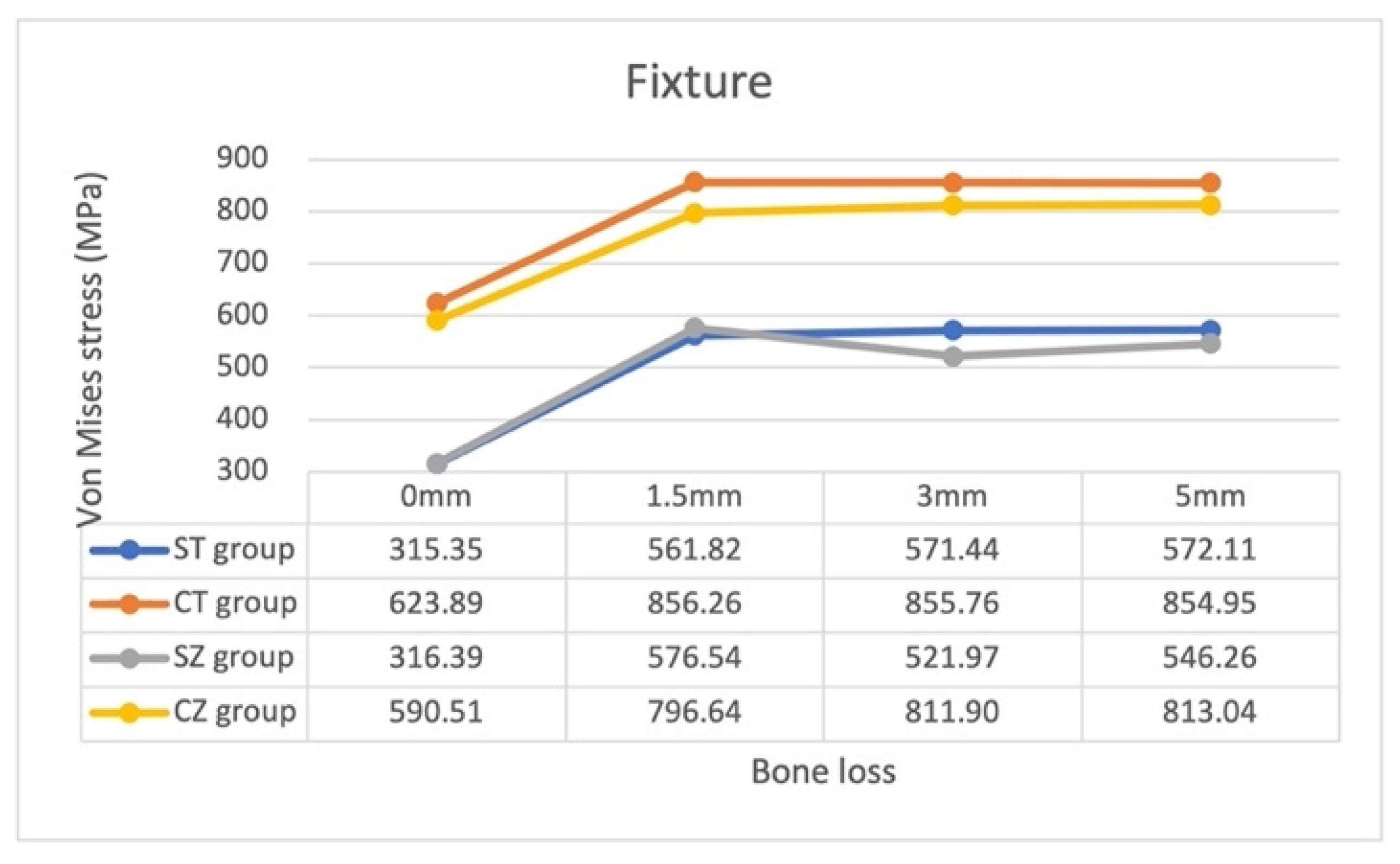Click the yellow CZ data point at 3mm
Viewport: 1400px width, 864px height.
(x=952, y=205)
